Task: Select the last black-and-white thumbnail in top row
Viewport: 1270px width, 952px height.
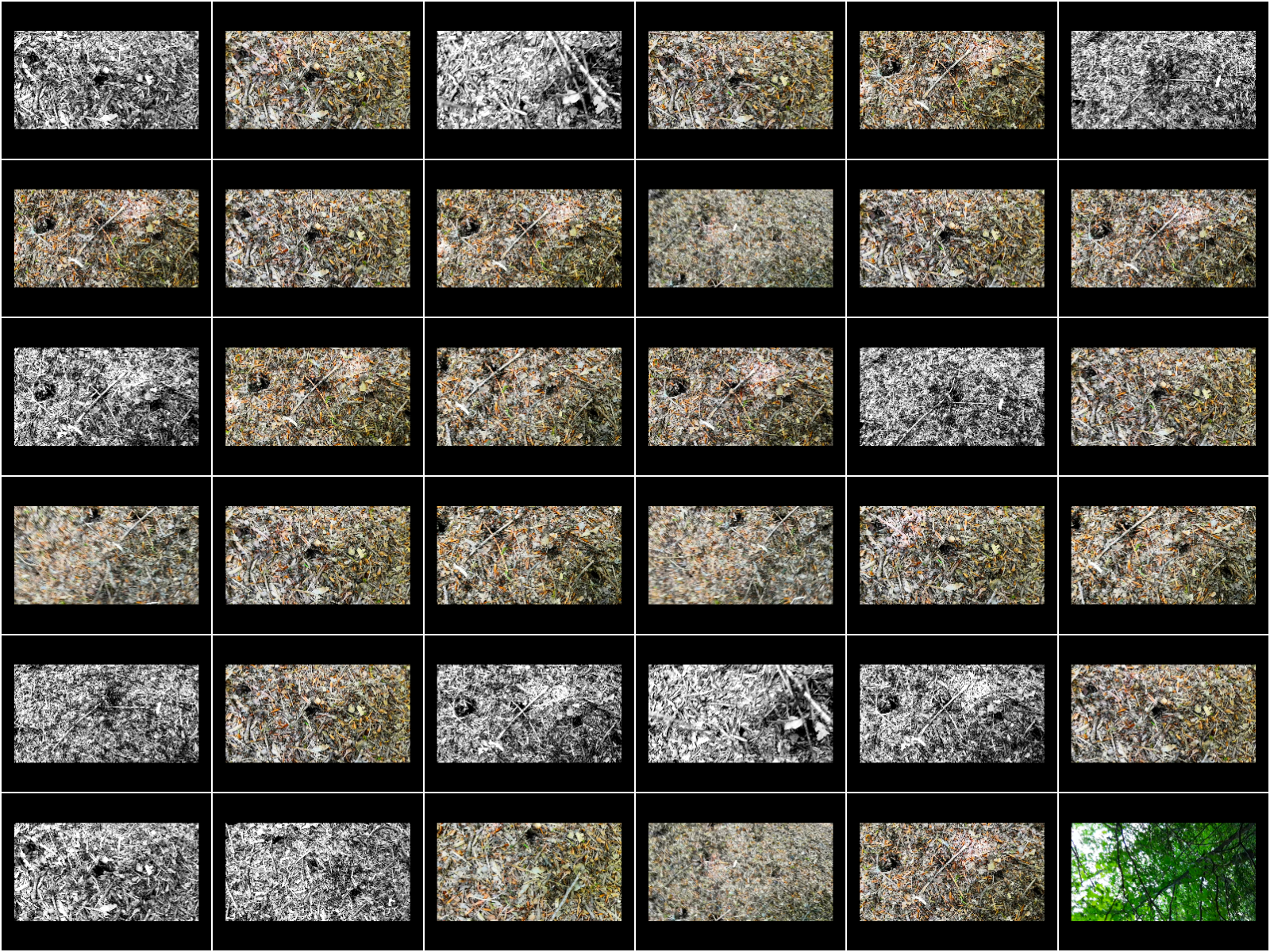Action: (x=1163, y=80)
